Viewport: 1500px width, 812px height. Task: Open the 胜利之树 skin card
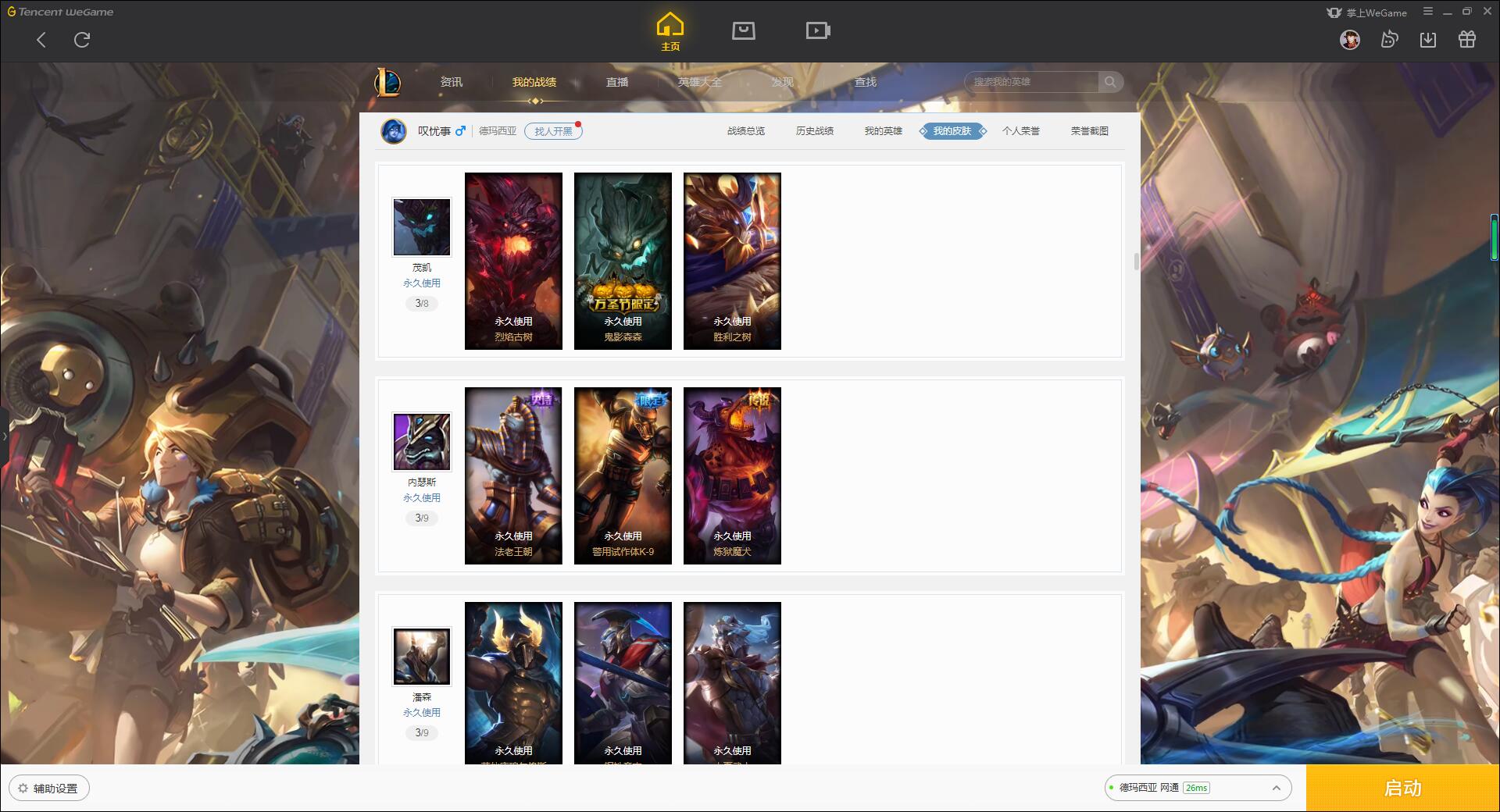[732, 261]
